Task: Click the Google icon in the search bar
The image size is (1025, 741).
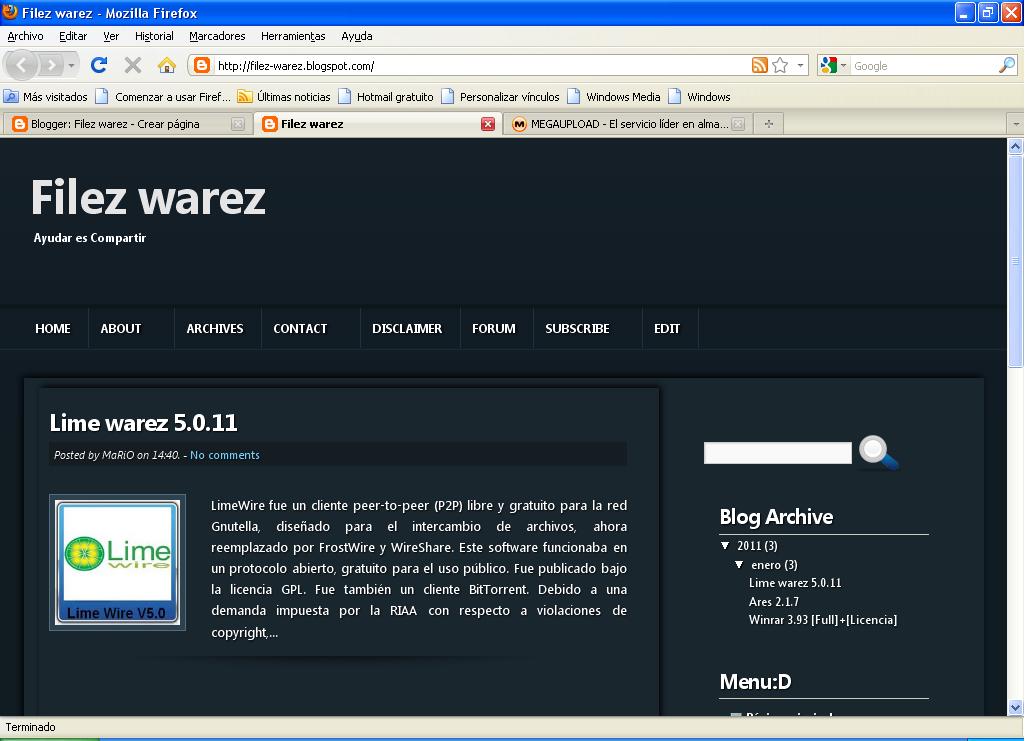Action: click(828, 64)
